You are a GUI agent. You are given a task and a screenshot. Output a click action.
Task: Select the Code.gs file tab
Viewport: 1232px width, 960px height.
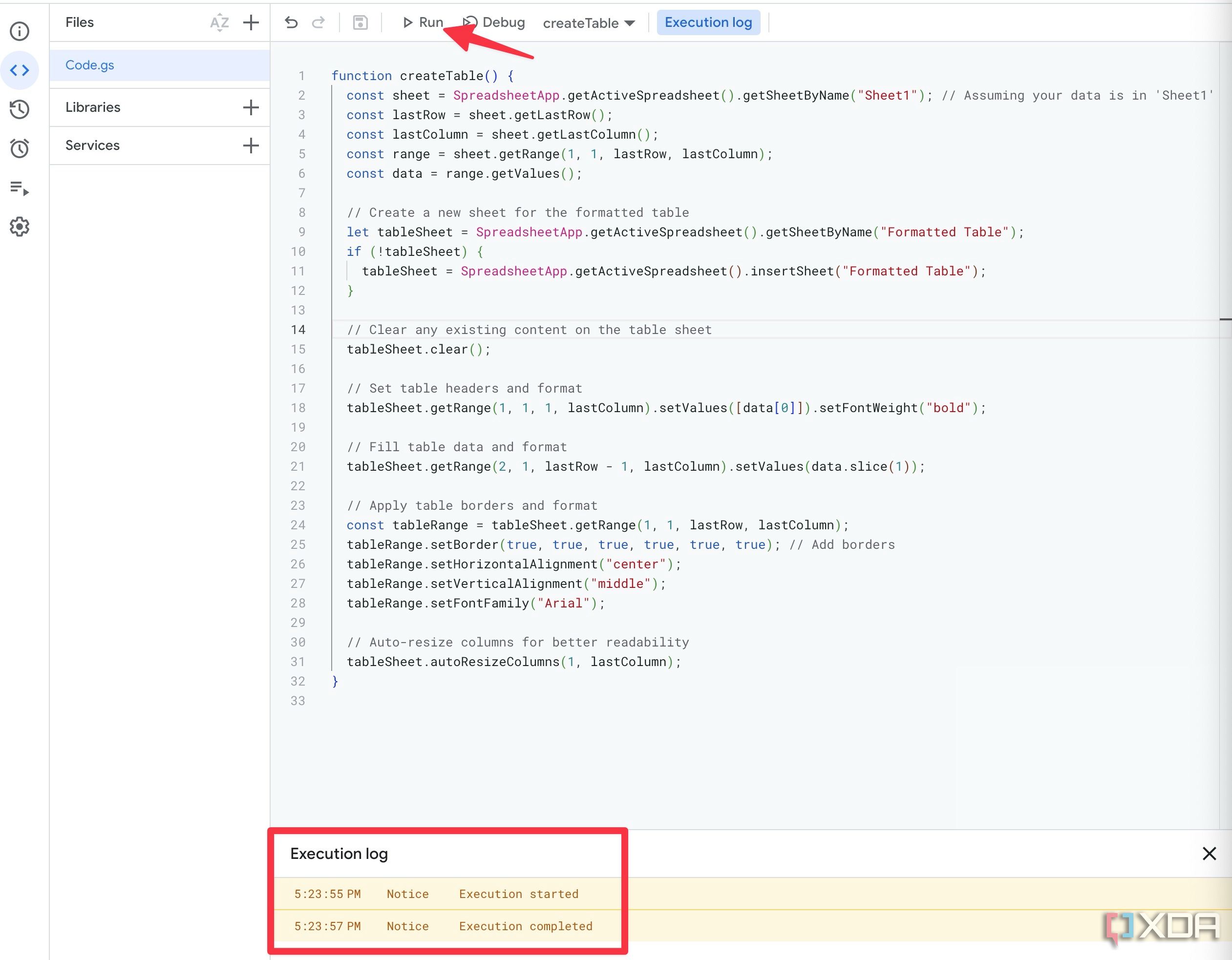(160, 65)
